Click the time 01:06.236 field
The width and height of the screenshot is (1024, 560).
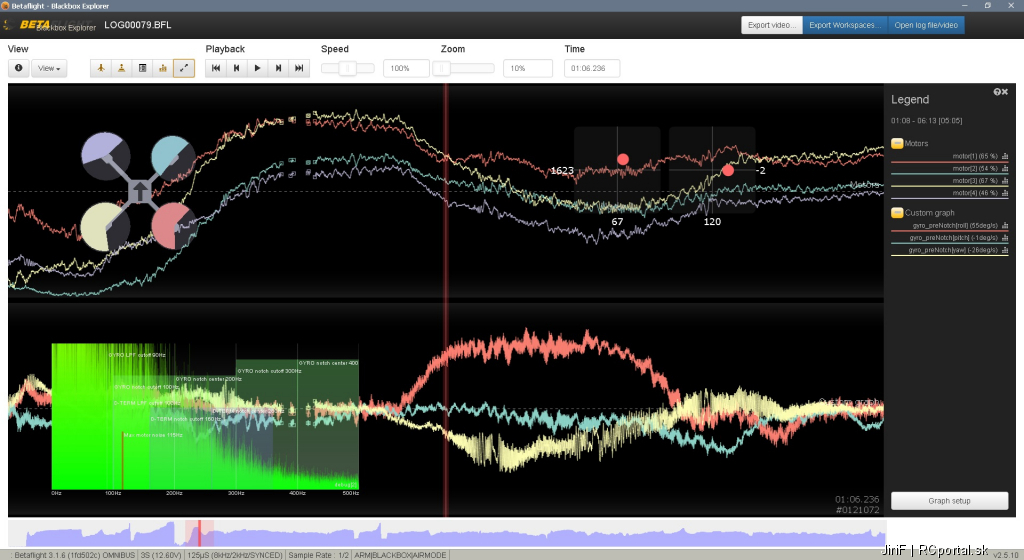tap(592, 68)
